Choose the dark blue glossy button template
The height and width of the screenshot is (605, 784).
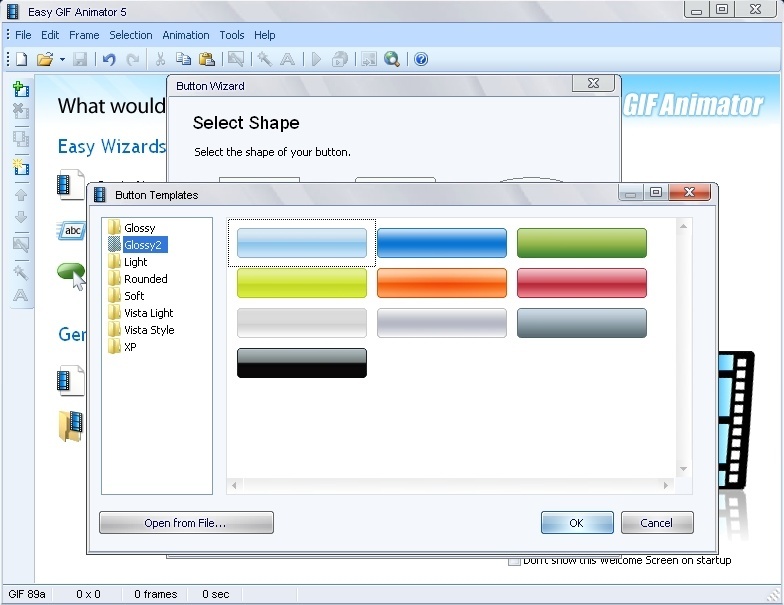pos(442,243)
